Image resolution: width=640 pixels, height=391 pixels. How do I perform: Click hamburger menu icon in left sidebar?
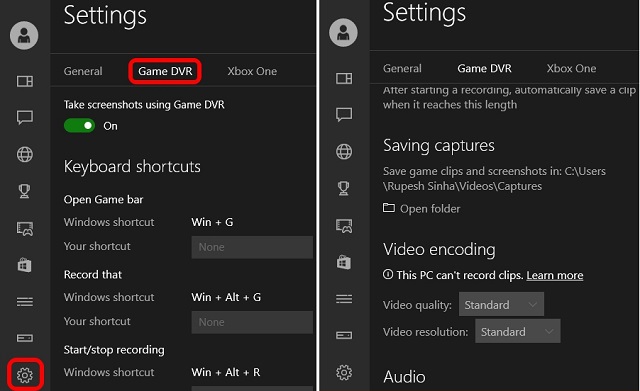click(x=25, y=302)
